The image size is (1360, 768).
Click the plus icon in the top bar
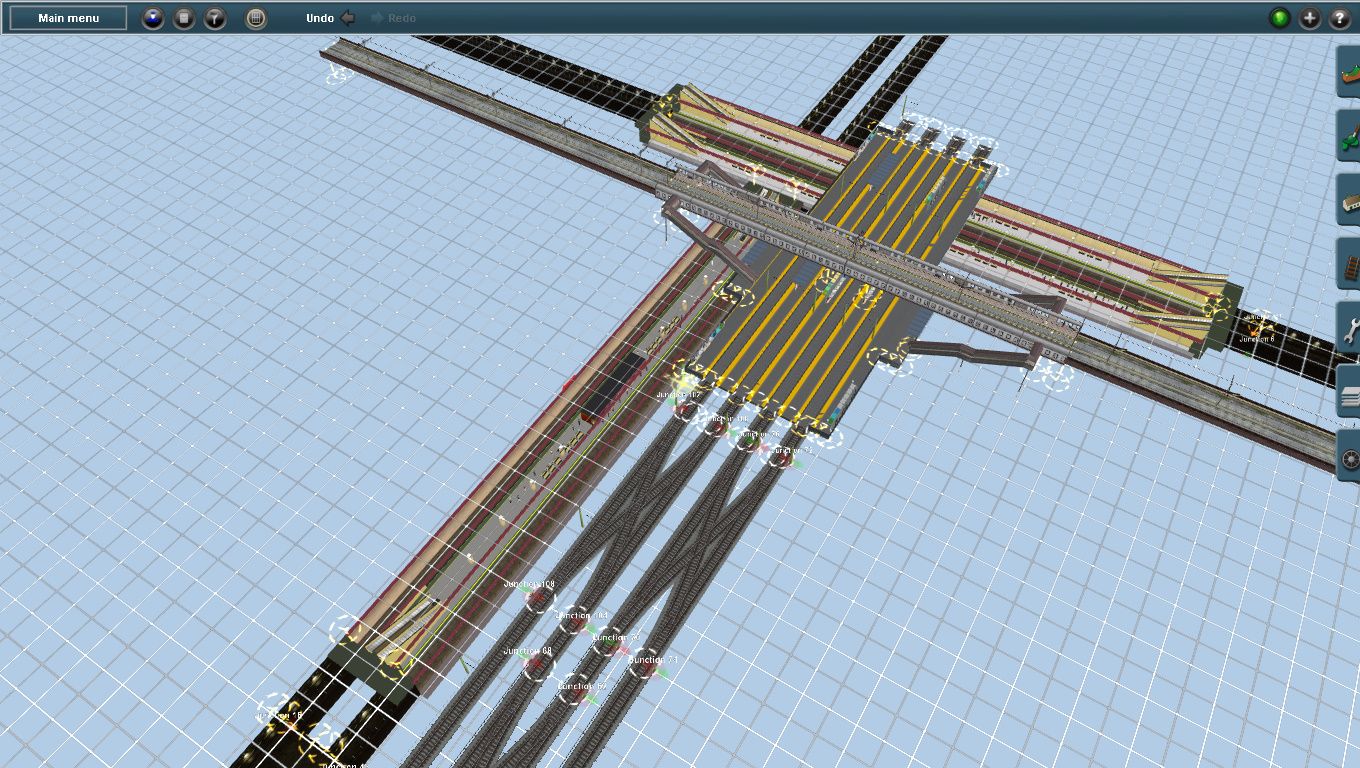pos(1310,18)
